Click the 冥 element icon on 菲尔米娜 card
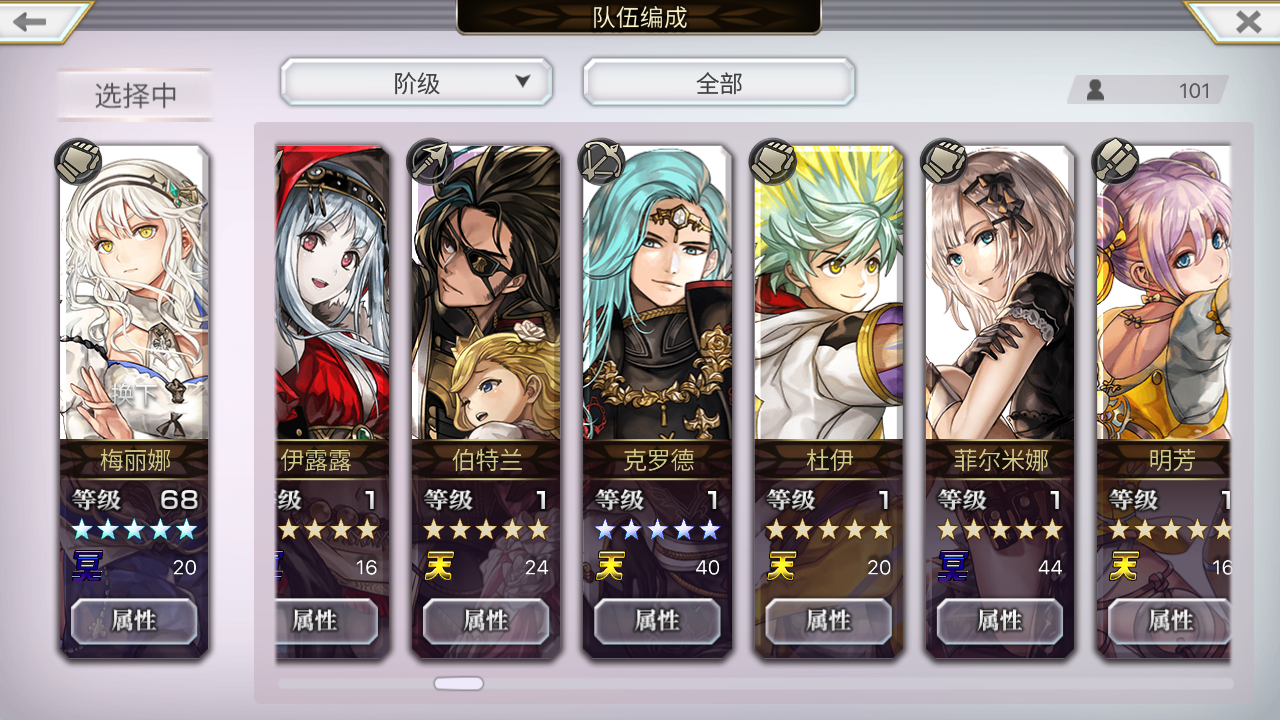 pos(952,568)
